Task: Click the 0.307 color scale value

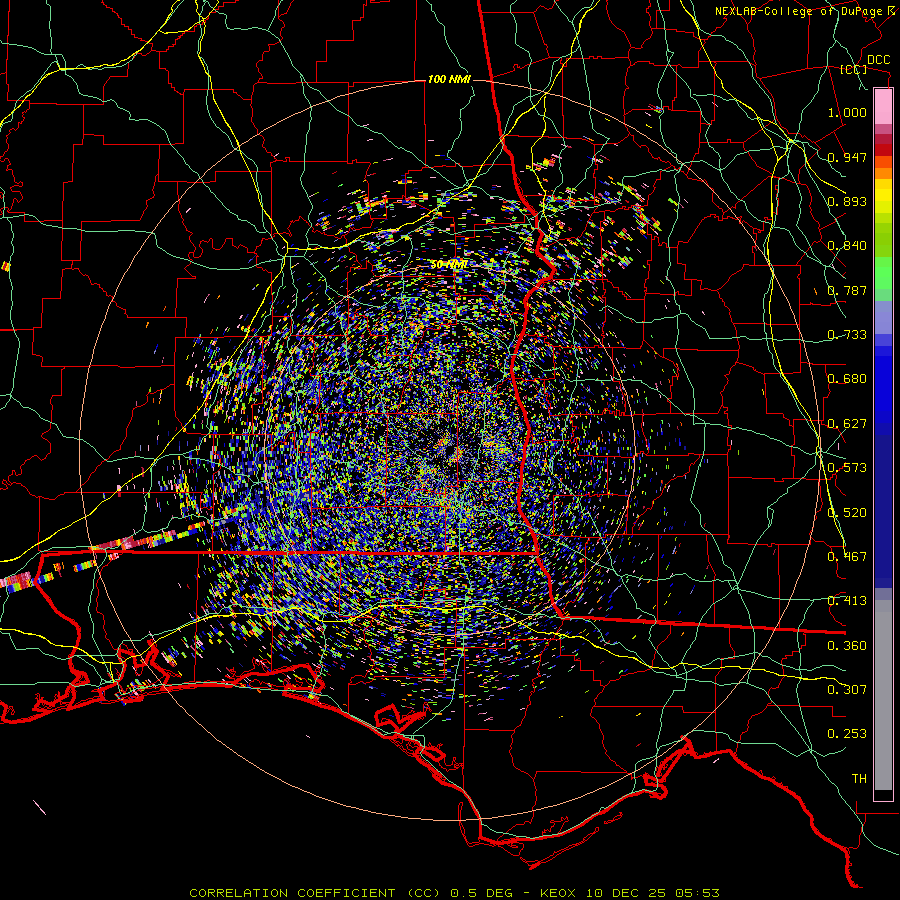Action: point(847,690)
